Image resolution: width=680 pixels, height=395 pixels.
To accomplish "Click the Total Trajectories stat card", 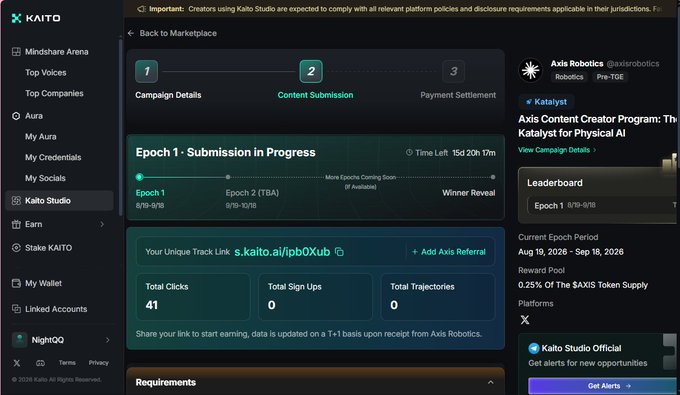I will click(x=438, y=297).
